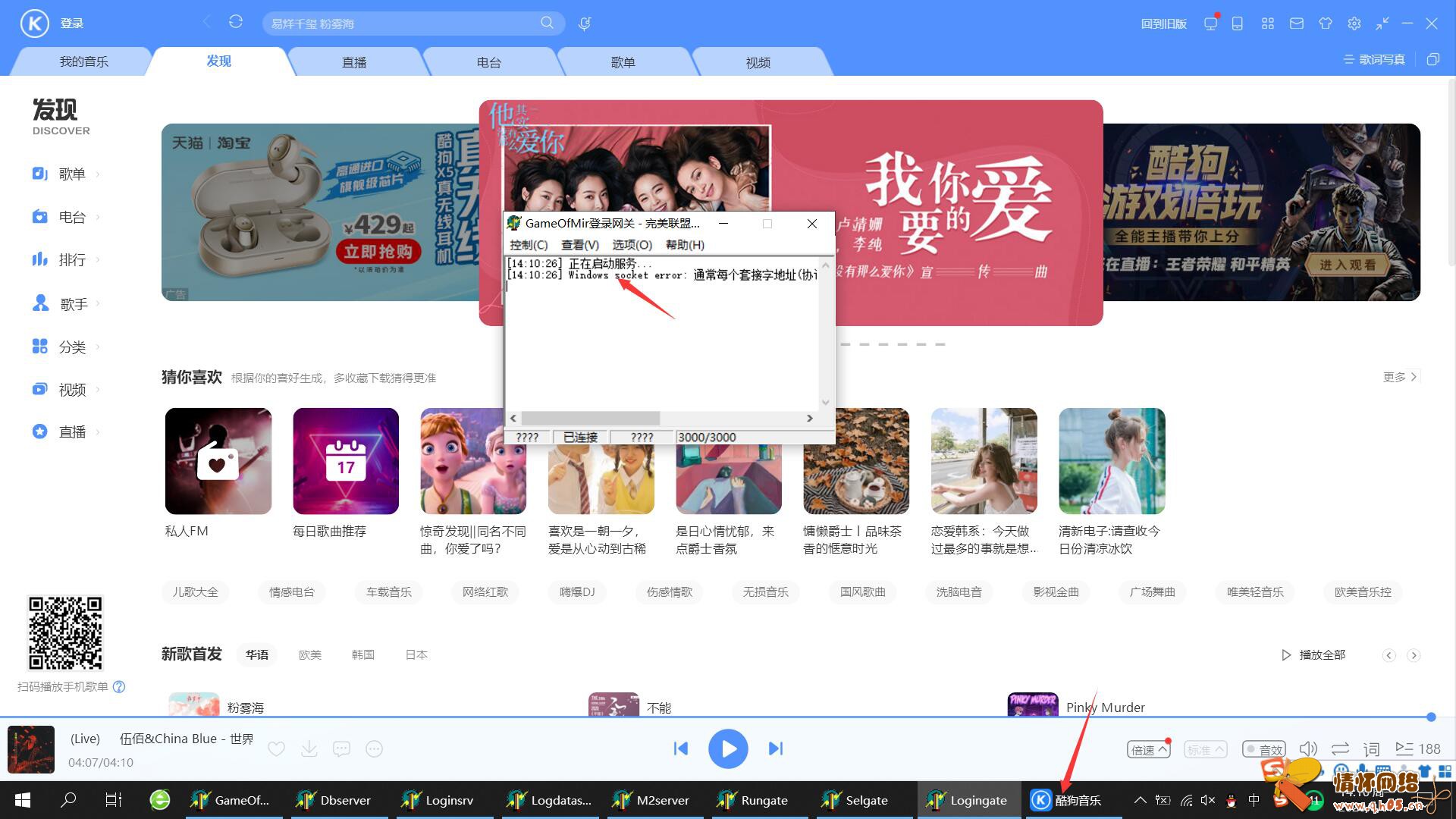Open the 选项(O) menu in GameOfMir window
The width and height of the screenshot is (1456, 819).
632,245
